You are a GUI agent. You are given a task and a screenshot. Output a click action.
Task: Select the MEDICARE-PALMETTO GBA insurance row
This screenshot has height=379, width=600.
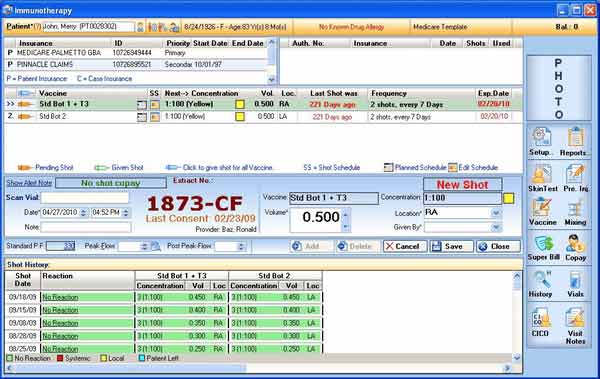coord(136,53)
